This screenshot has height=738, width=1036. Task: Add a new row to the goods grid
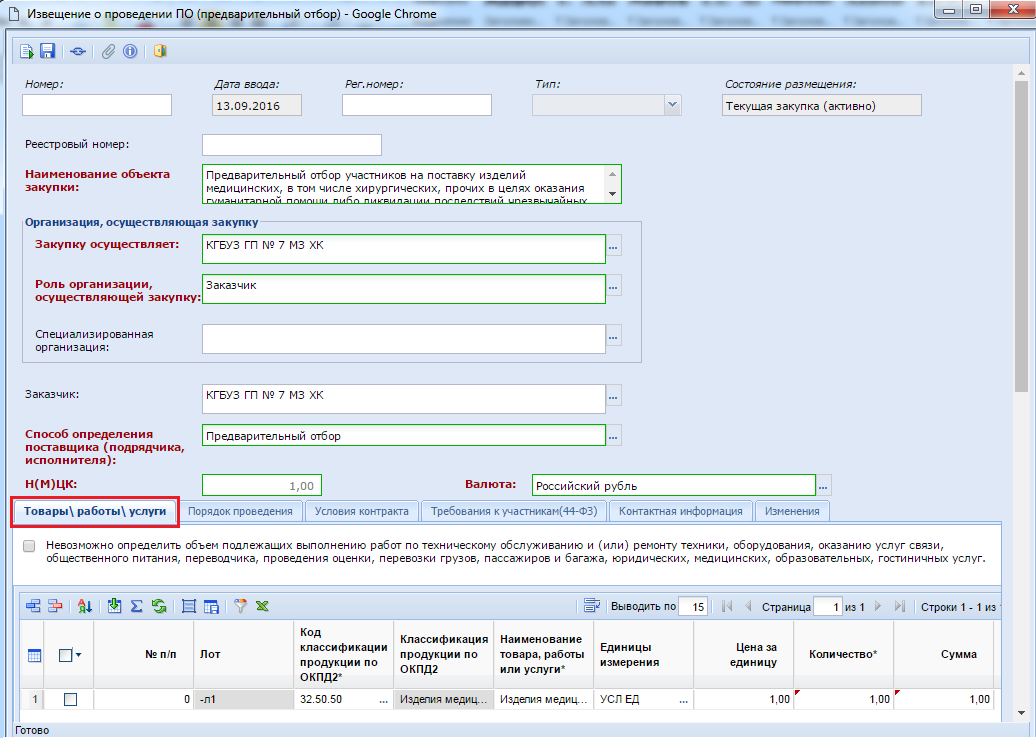33,606
